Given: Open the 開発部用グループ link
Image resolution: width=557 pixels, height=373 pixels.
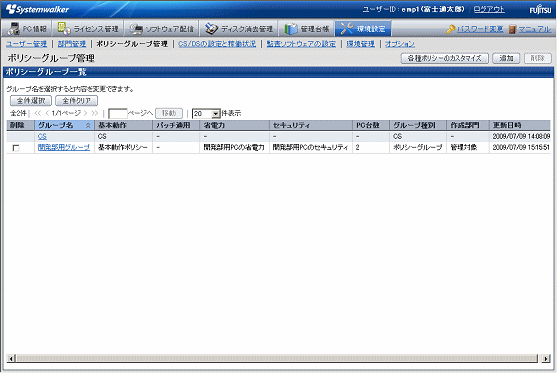Looking at the screenshot, I should click(64, 147).
